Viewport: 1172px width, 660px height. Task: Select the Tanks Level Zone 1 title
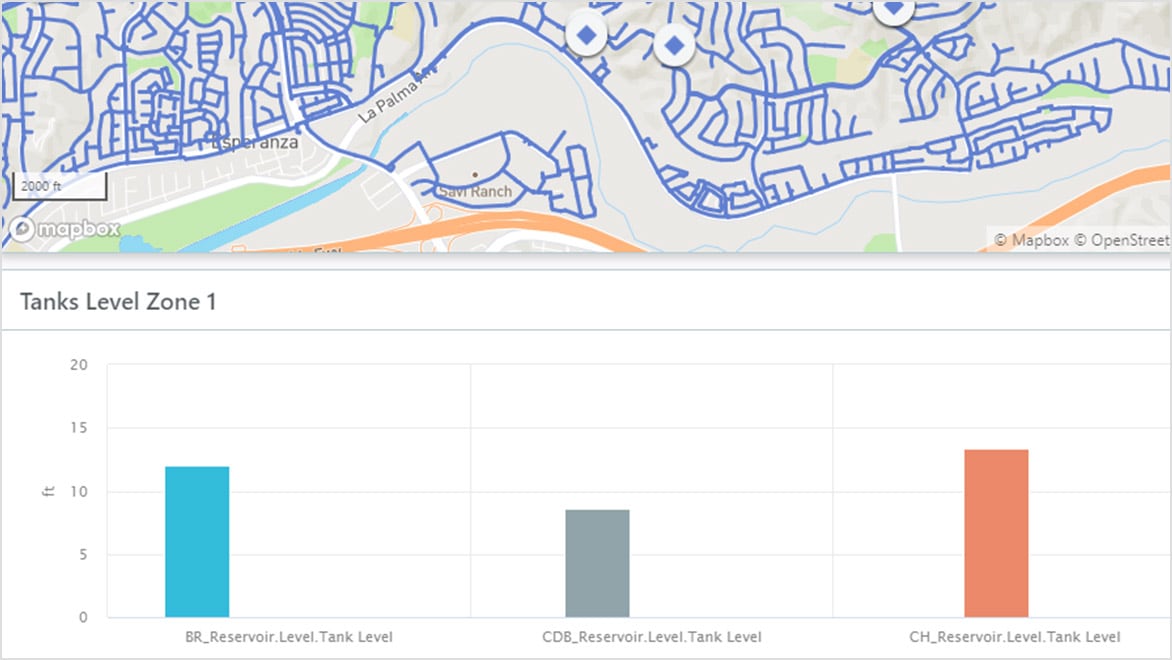click(x=118, y=302)
